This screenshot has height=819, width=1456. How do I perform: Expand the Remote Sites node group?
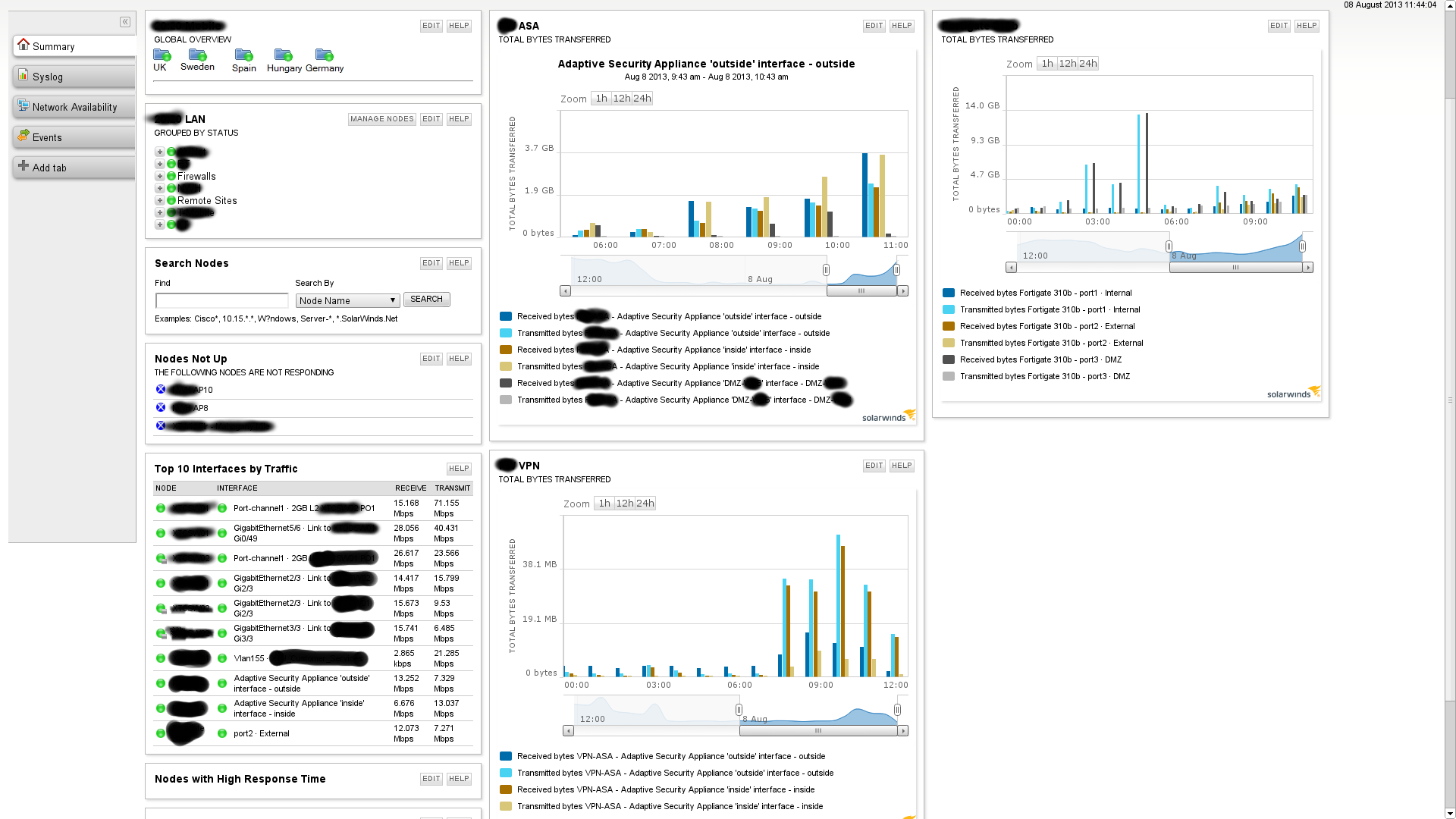[160, 200]
